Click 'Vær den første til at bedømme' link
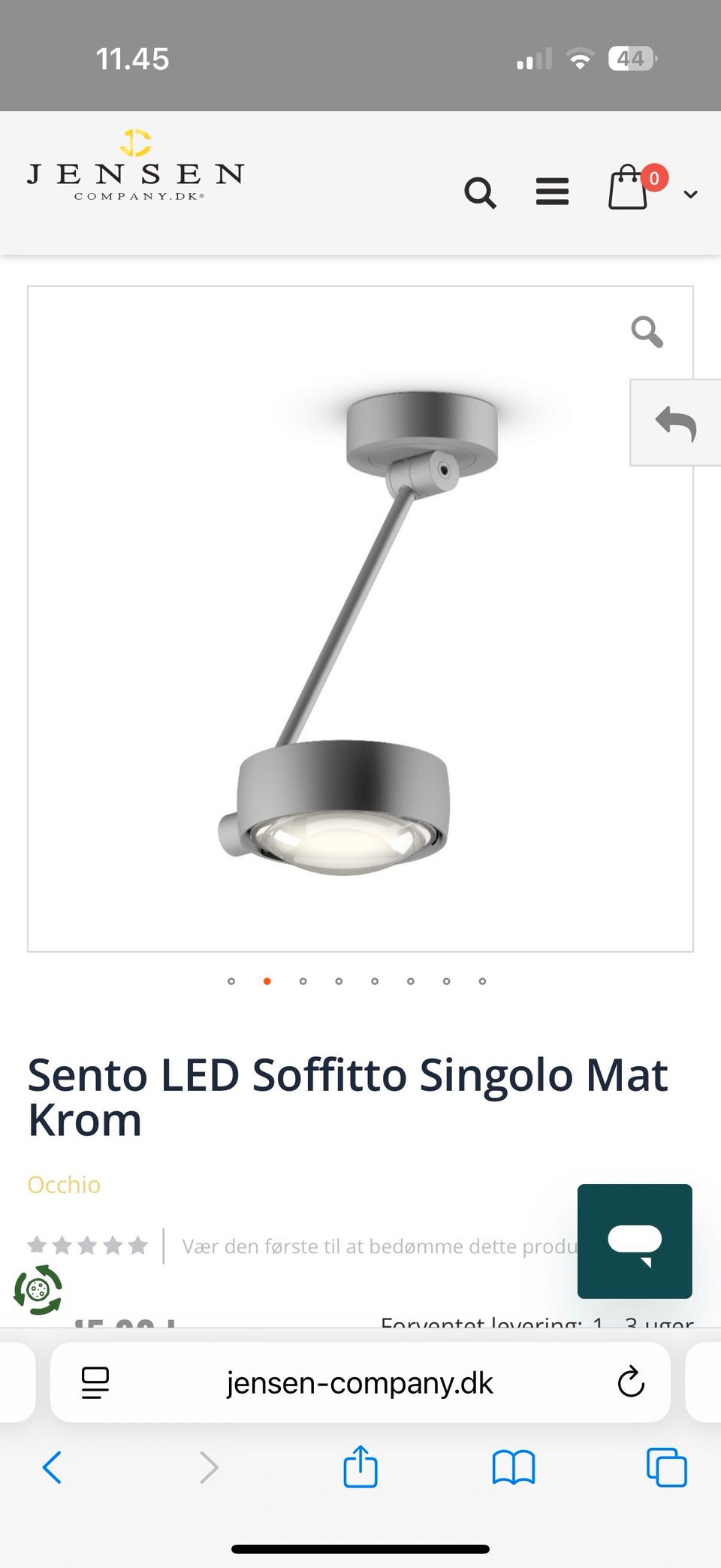The height and width of the screenshot is (1568, 721). click(x=379, y=1246)
